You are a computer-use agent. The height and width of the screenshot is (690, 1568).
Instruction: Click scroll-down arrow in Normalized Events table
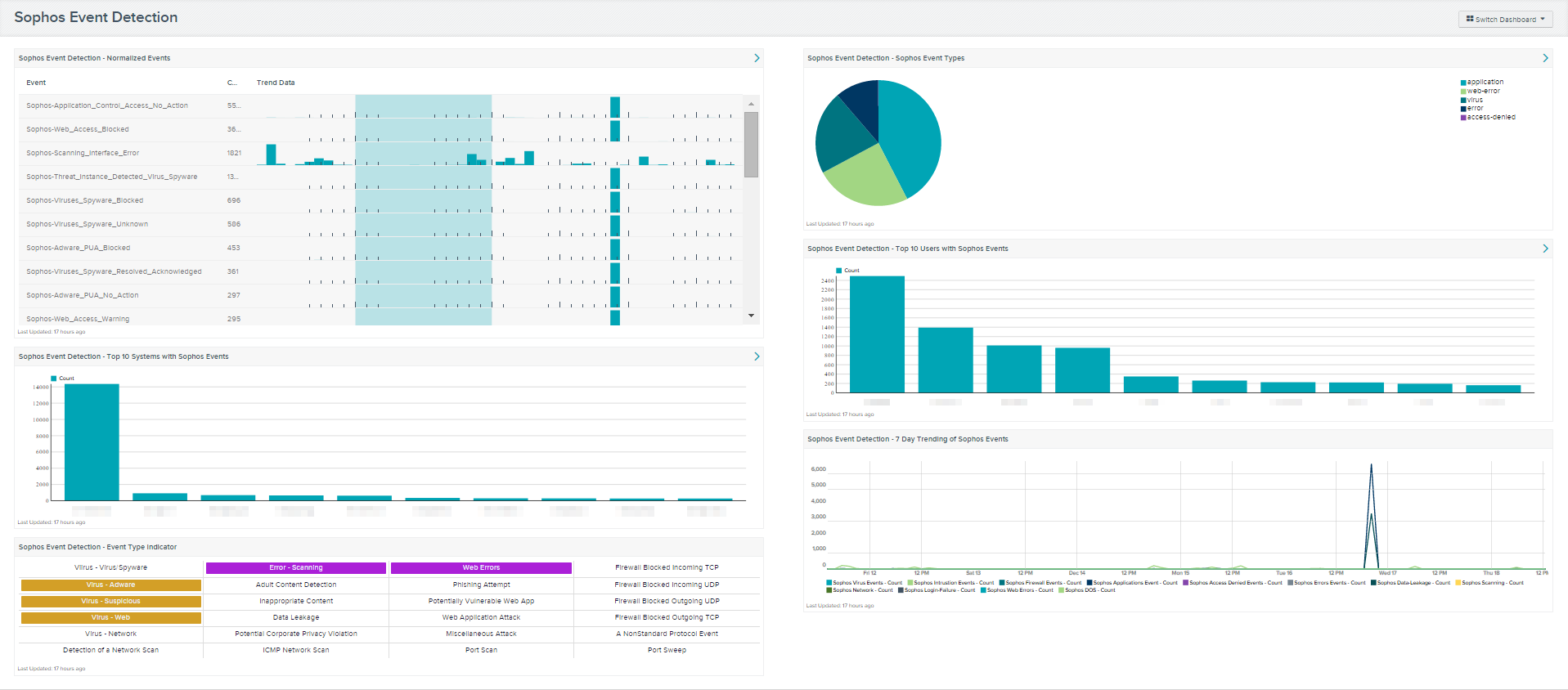751,316
